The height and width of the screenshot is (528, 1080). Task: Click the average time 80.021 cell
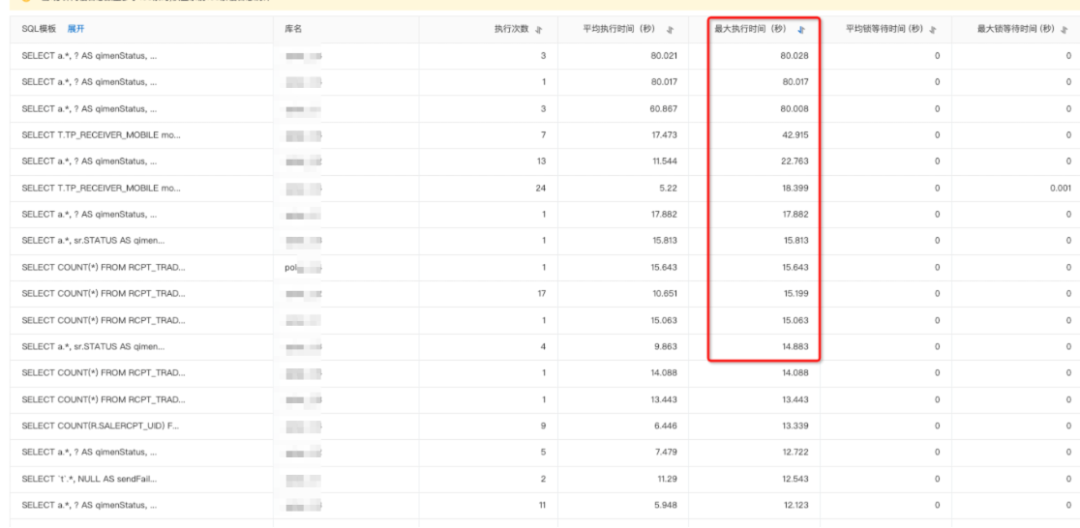coord(664,56)
